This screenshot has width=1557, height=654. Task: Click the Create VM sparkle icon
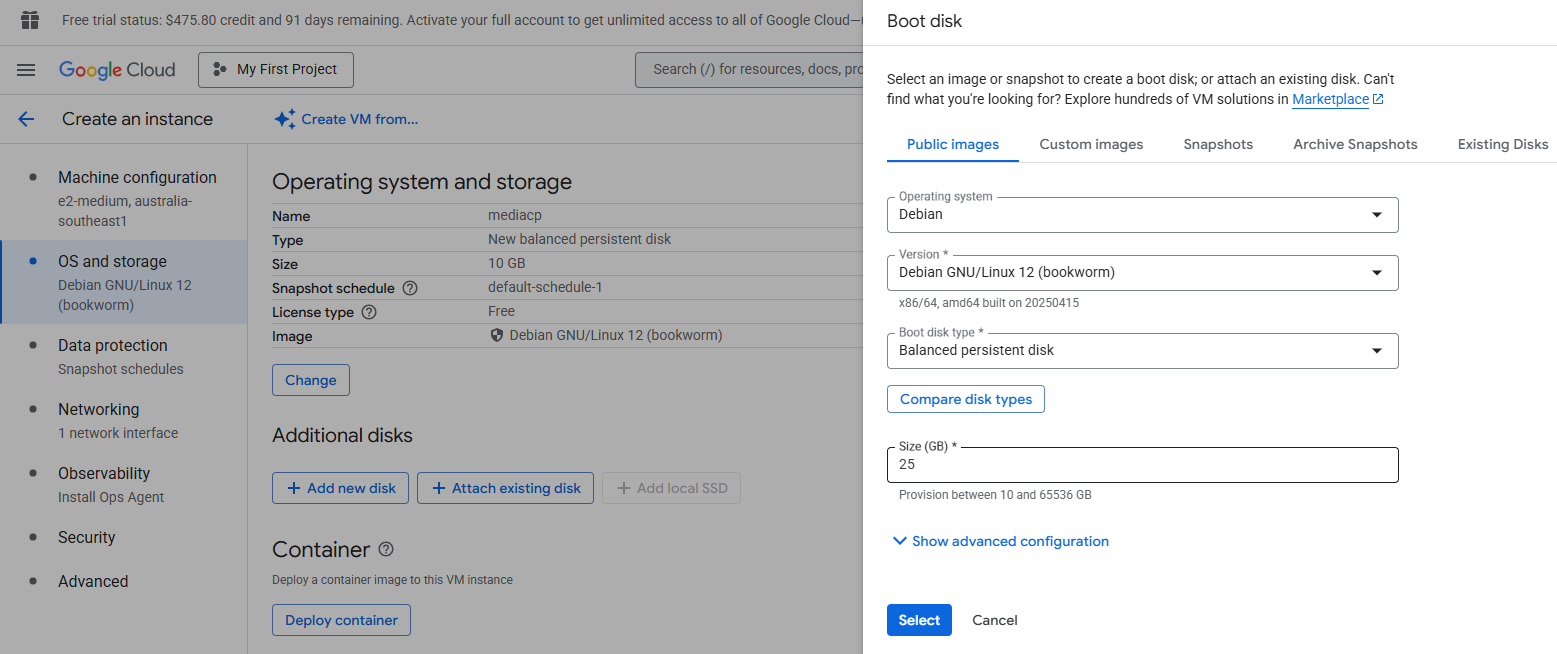285,119
